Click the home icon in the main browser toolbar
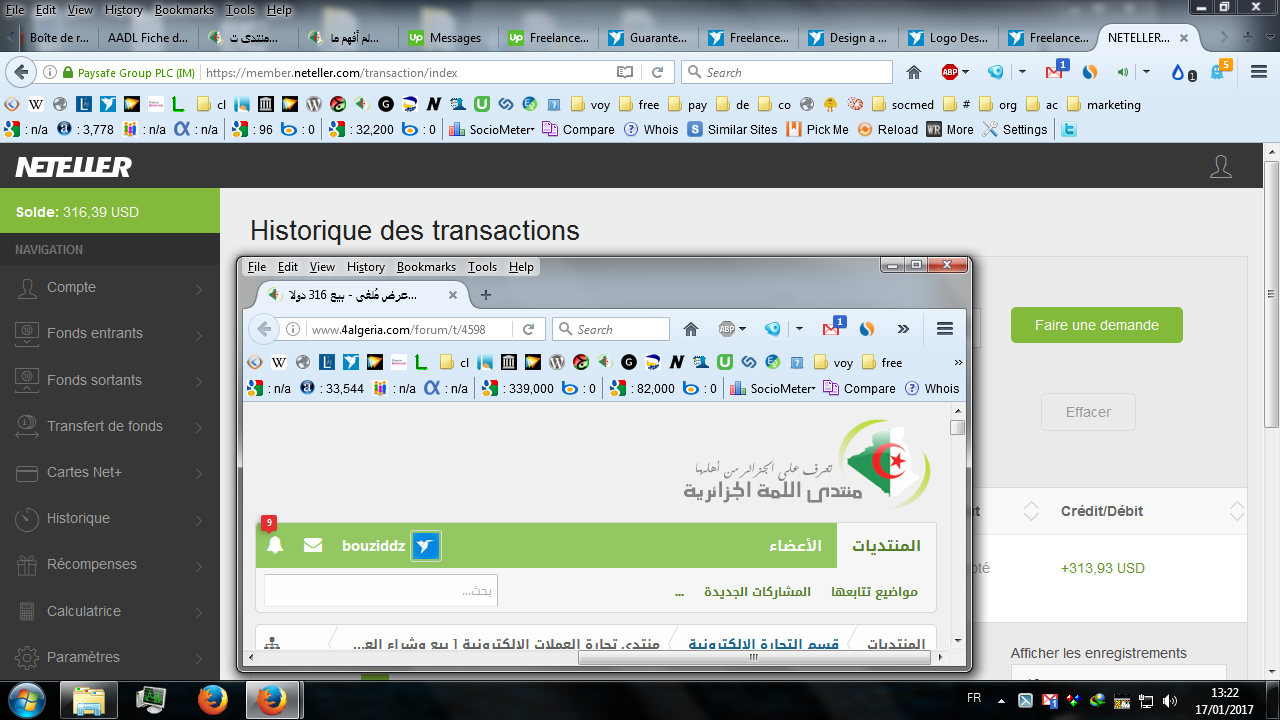Screen dimensions: 1280x720 click(x=913, y=72)
